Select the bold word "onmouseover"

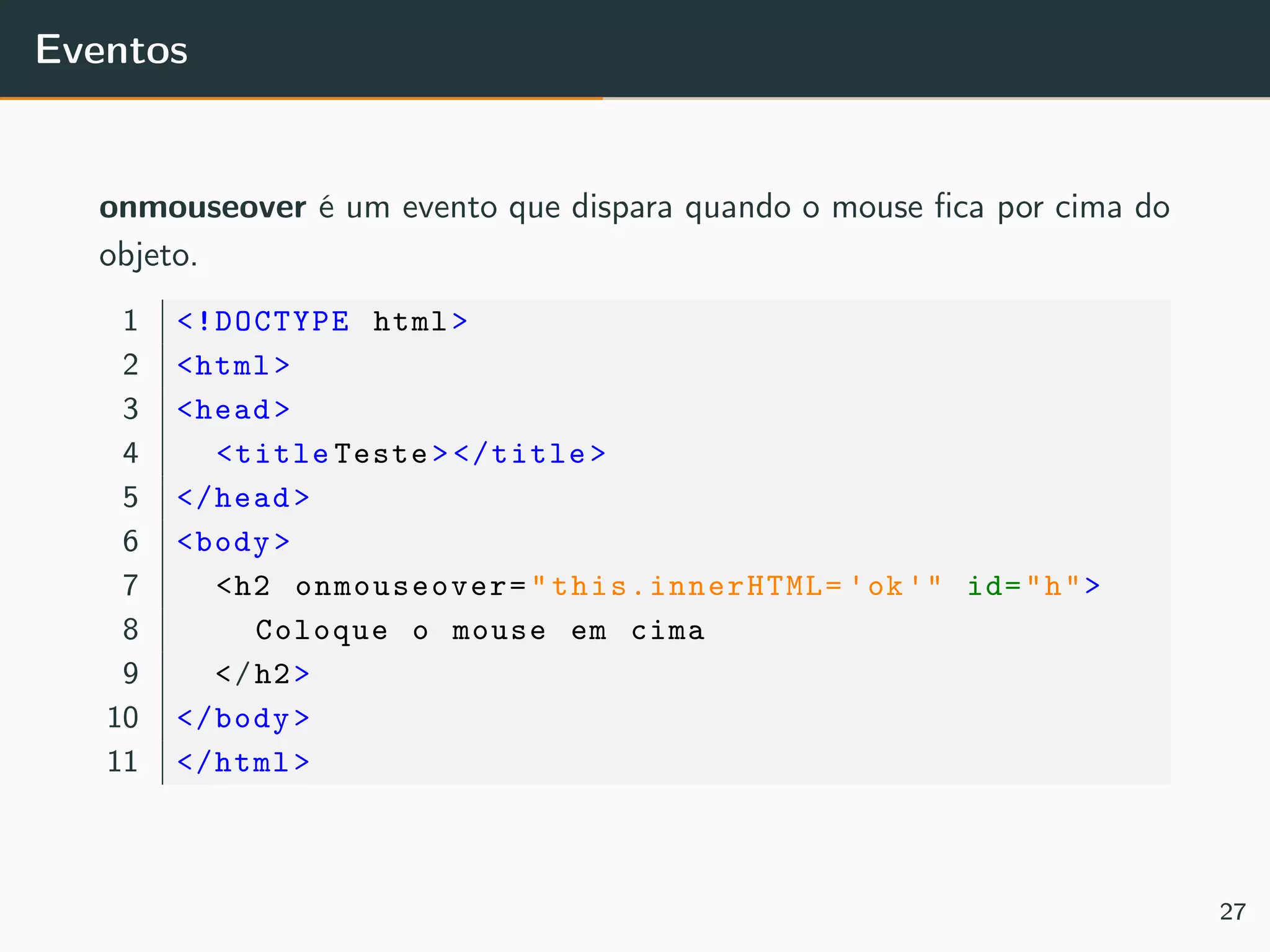pyautogui.click(x=202, y=207)
